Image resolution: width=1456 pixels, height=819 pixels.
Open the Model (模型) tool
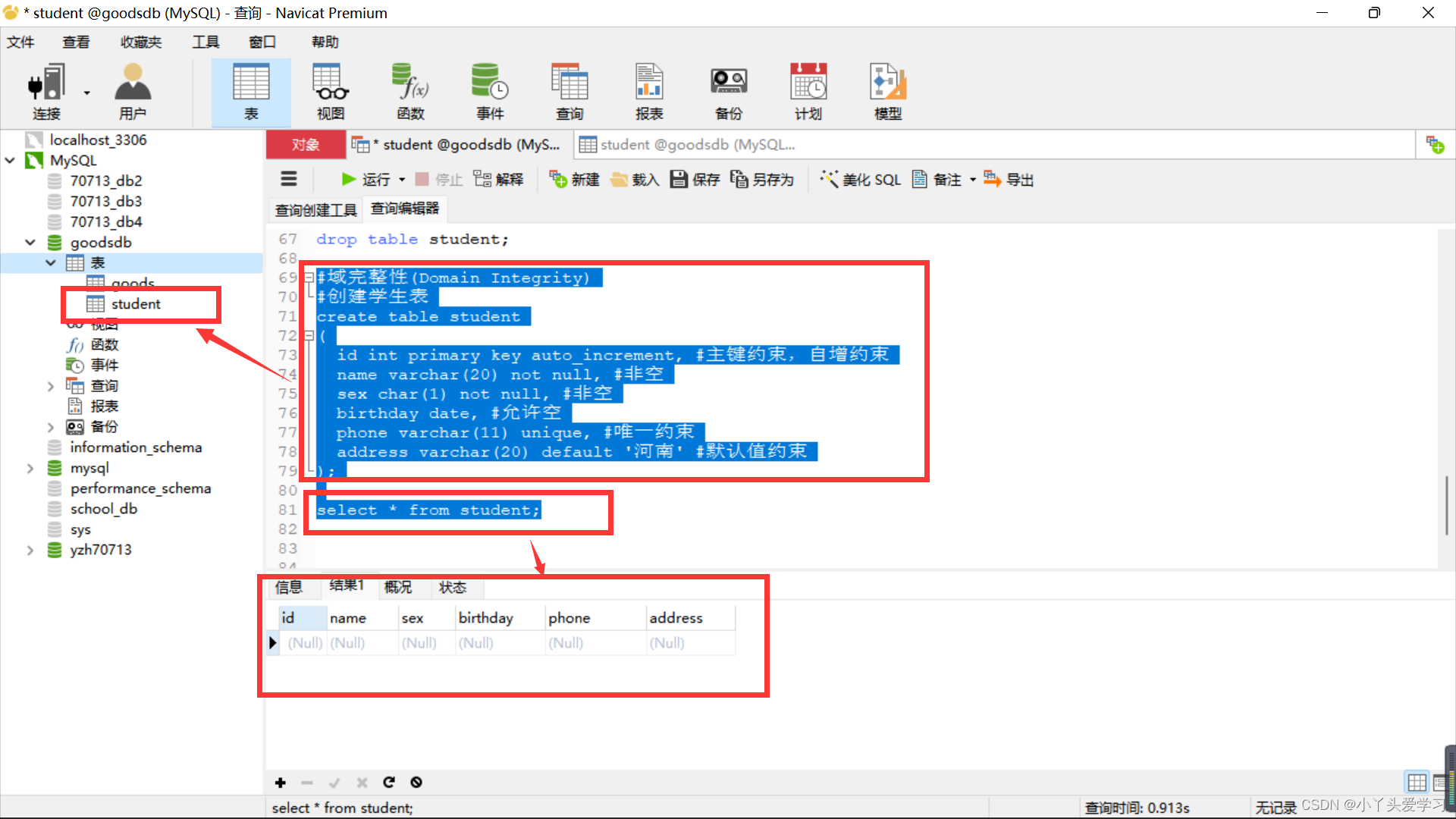(x=888, y=93)
